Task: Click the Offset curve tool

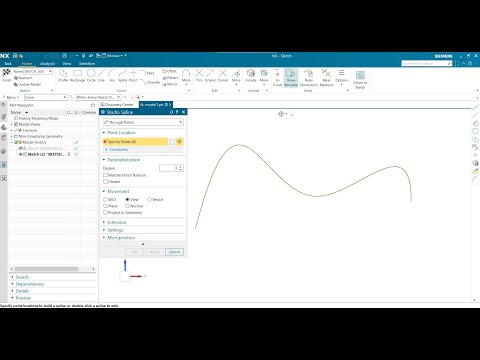Action: pos(169,71)
